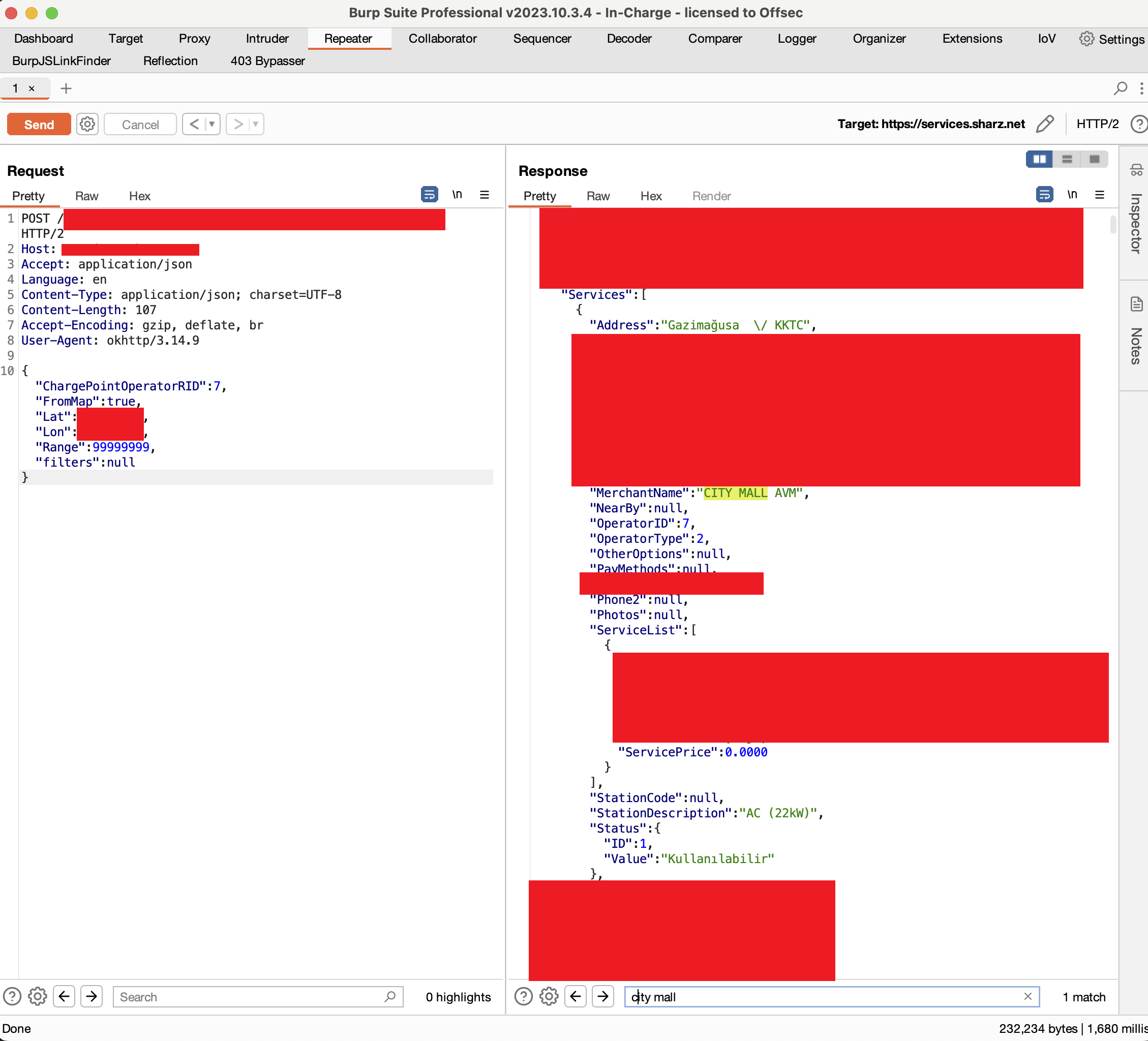Screen dimensions: 1148x1041
Task: Open the Collaborator tab
Action: tap(442, 38)
